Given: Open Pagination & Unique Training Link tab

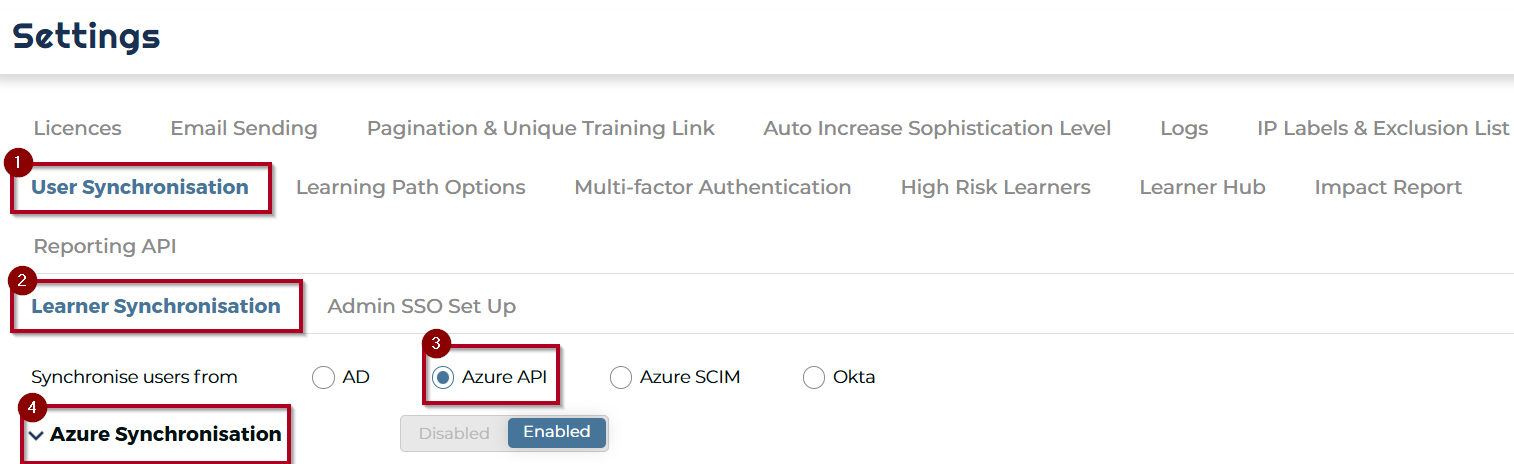Looking at the screenshot, I should pyautogui.click(x=541, y=129).
